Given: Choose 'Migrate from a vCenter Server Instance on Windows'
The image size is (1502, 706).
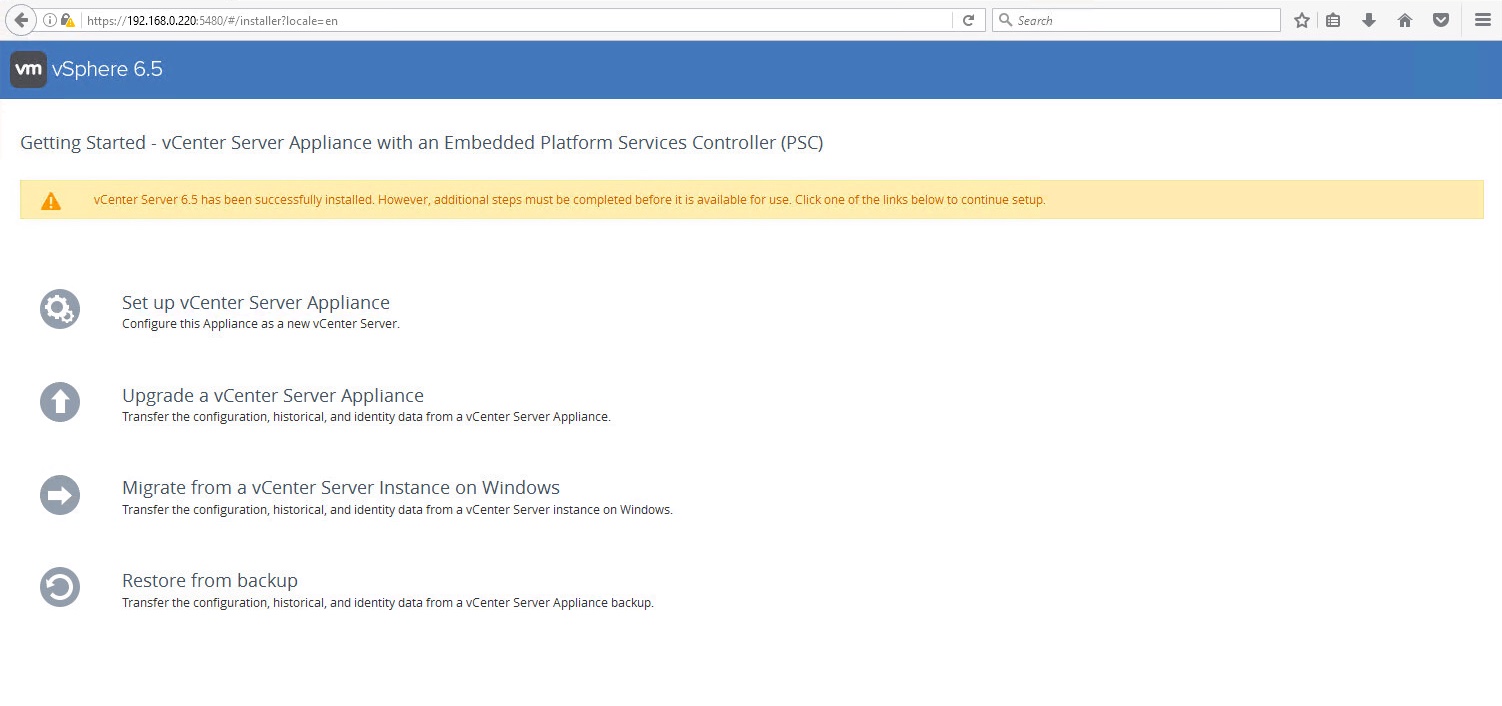Looking at the screenshot, I should 340,488.
